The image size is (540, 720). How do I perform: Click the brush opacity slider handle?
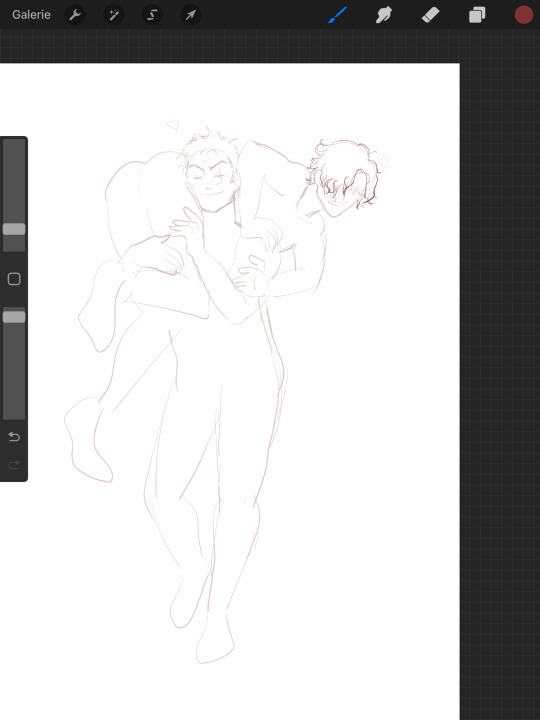point(14,317)
